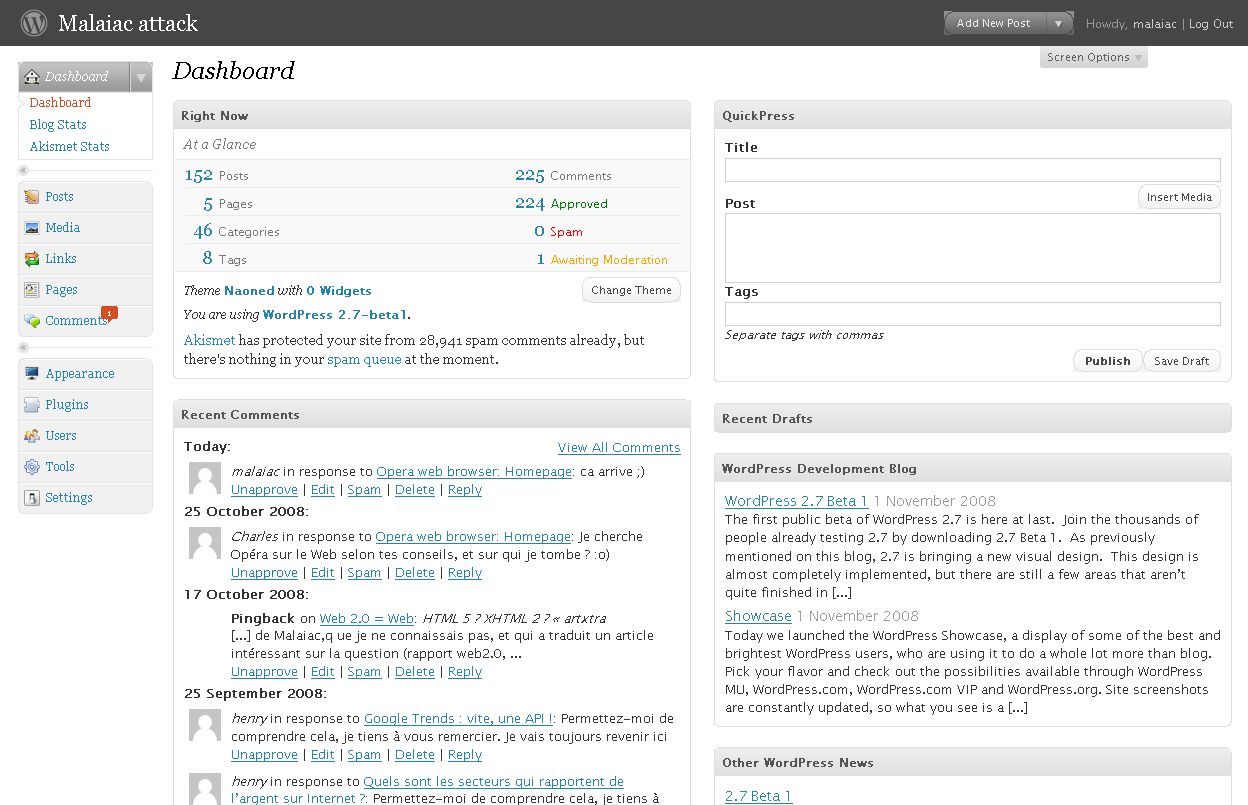The height and width of the screenshot is (805, 1248).
Task: Collapse the Recent Comments box via its header
Action: click(x=432, y=414)
